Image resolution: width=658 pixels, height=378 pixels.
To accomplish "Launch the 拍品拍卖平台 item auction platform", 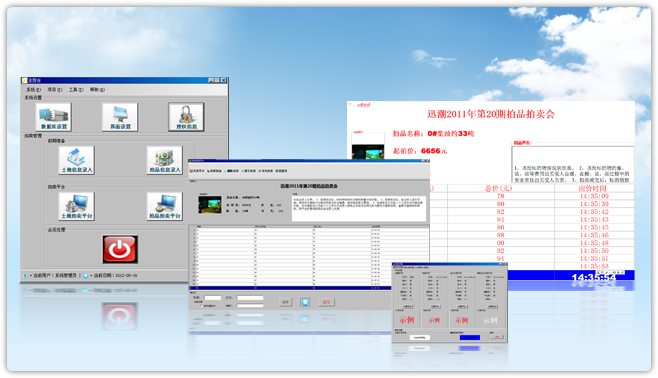I will point(164,206).
